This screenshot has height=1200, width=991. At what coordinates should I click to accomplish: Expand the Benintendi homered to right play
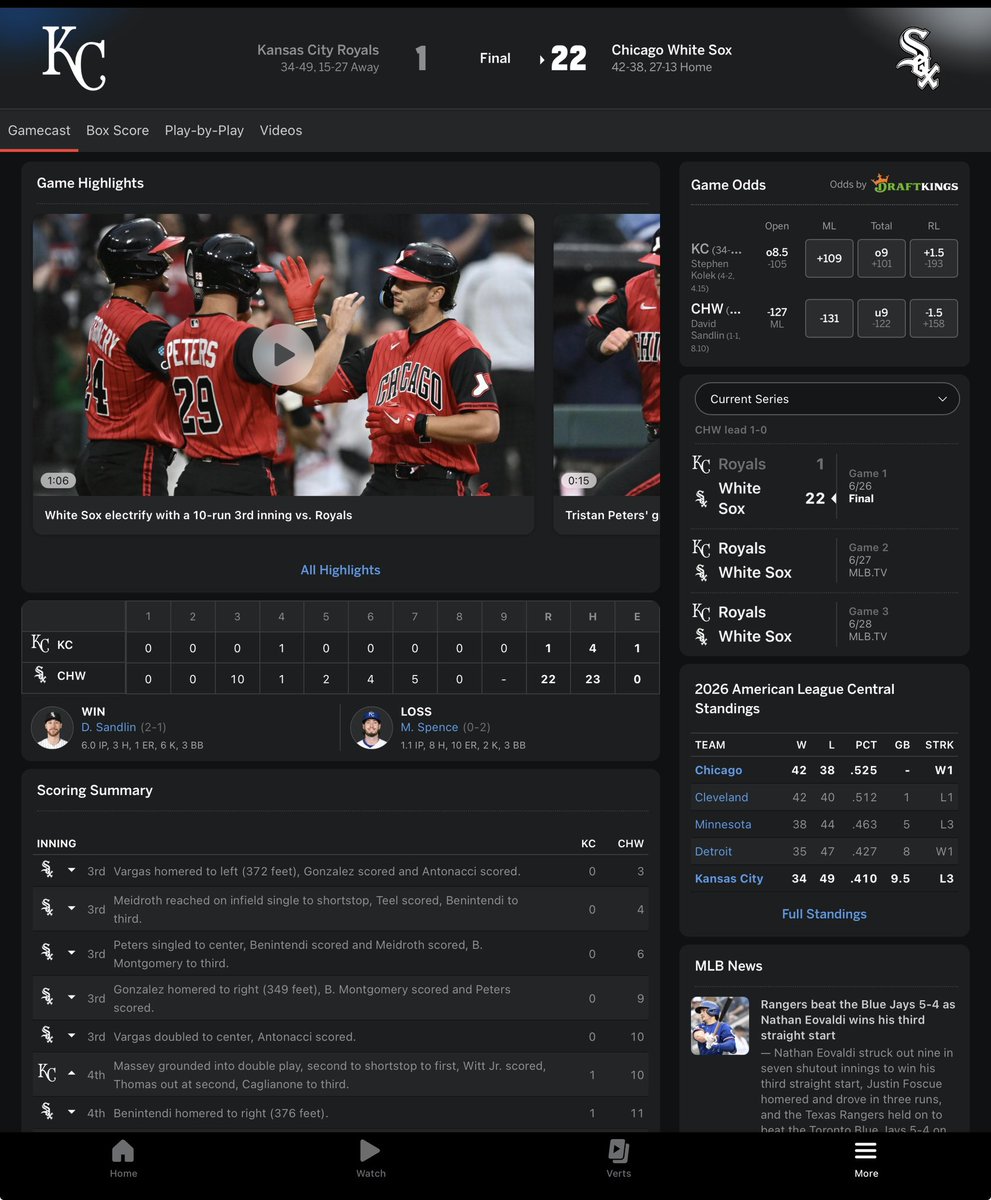click(72, 1112)
